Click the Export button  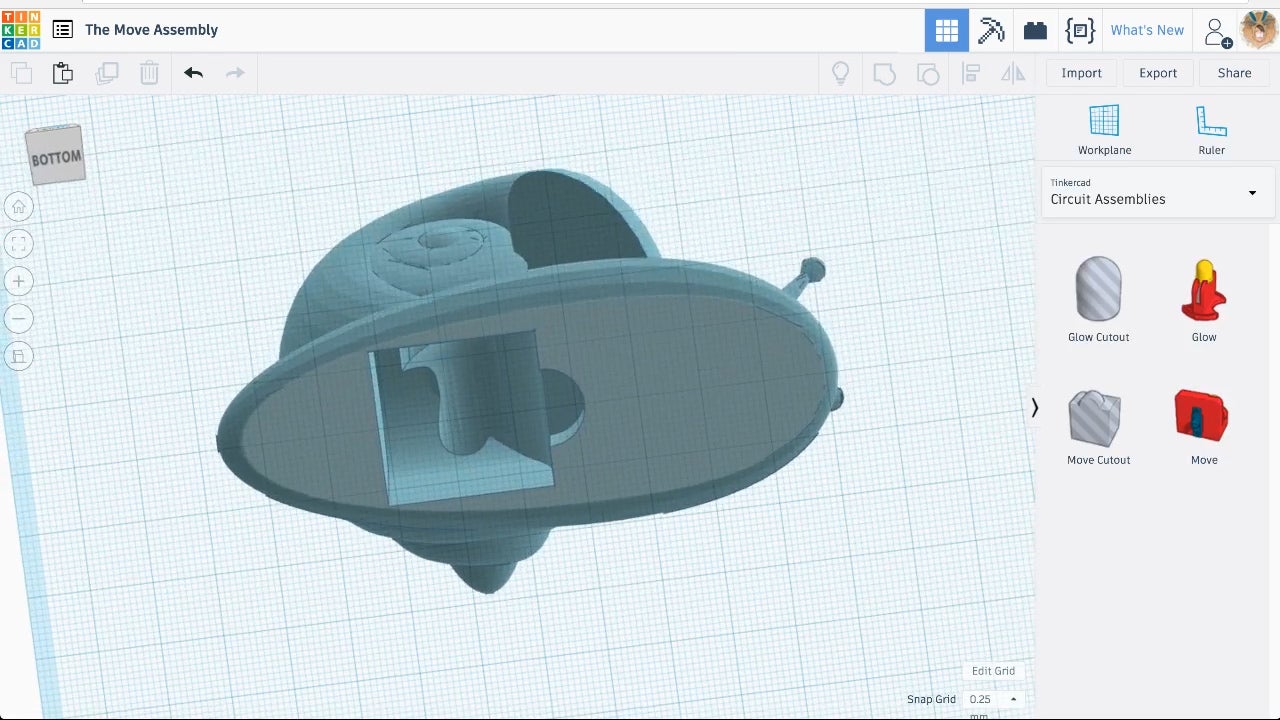[x=1158, y=73]
